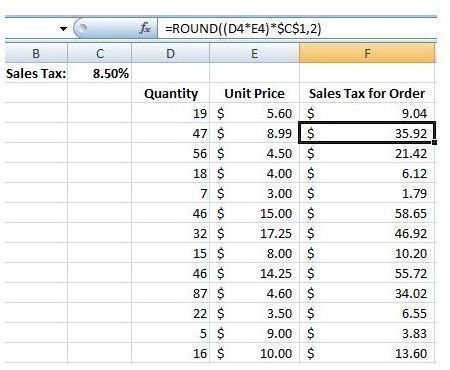This screenshot has width=450, height=370.
Task: Click the Quantity header cell
Action: [170, 93]
